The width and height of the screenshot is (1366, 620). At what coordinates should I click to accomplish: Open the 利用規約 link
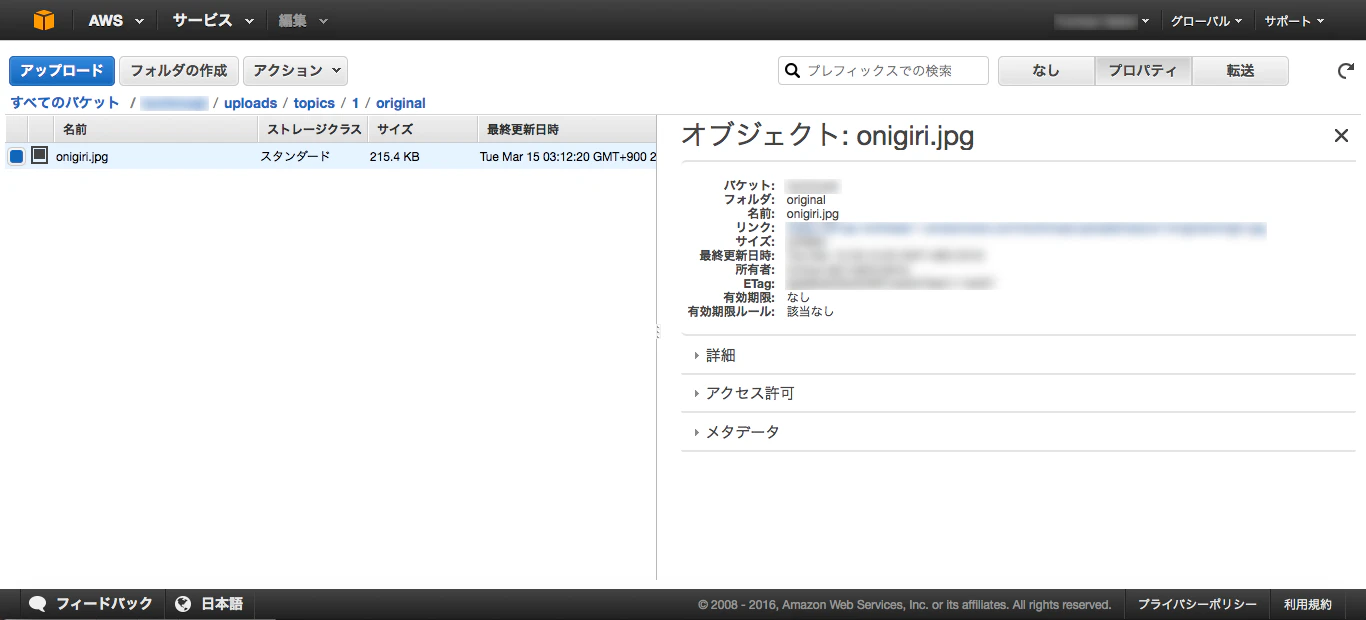coord(1308,605)
